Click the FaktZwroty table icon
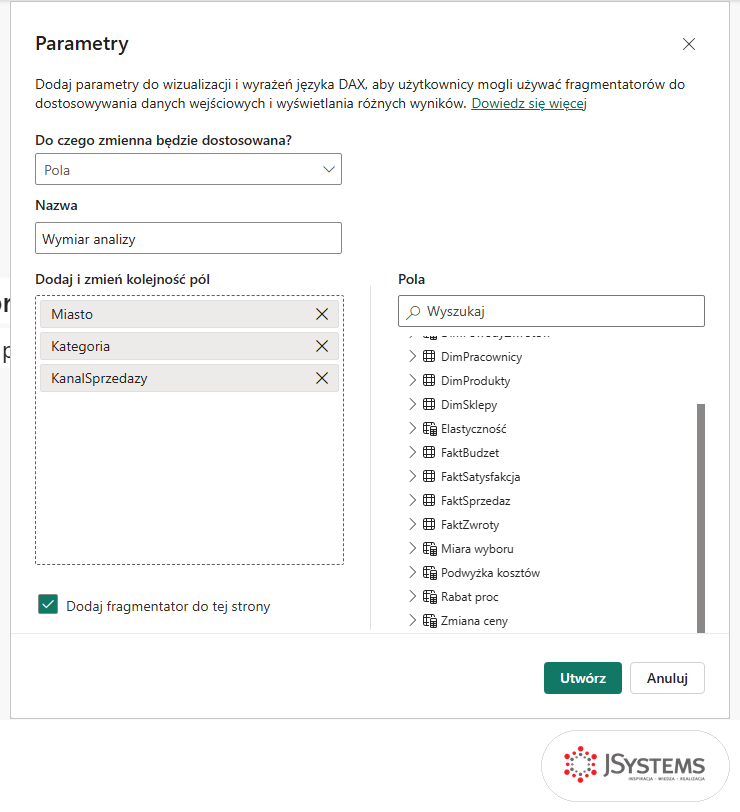 pos(429,524)
